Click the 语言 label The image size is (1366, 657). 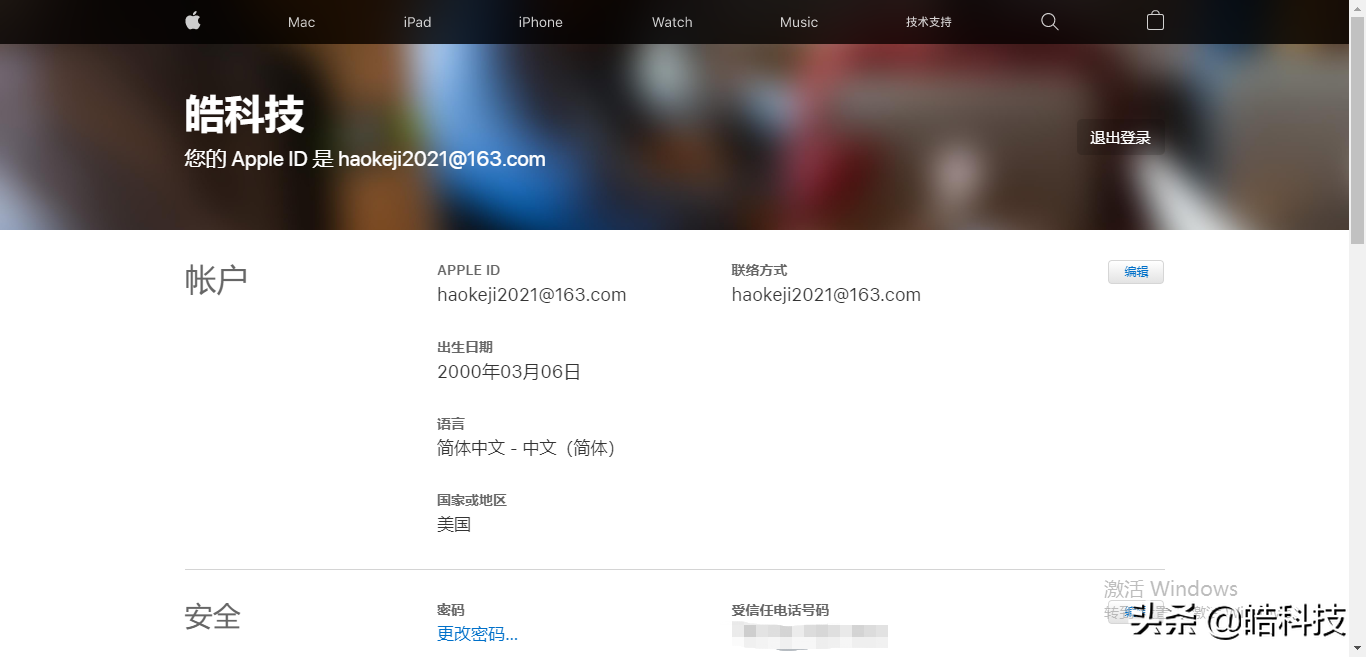pos(451,424)
